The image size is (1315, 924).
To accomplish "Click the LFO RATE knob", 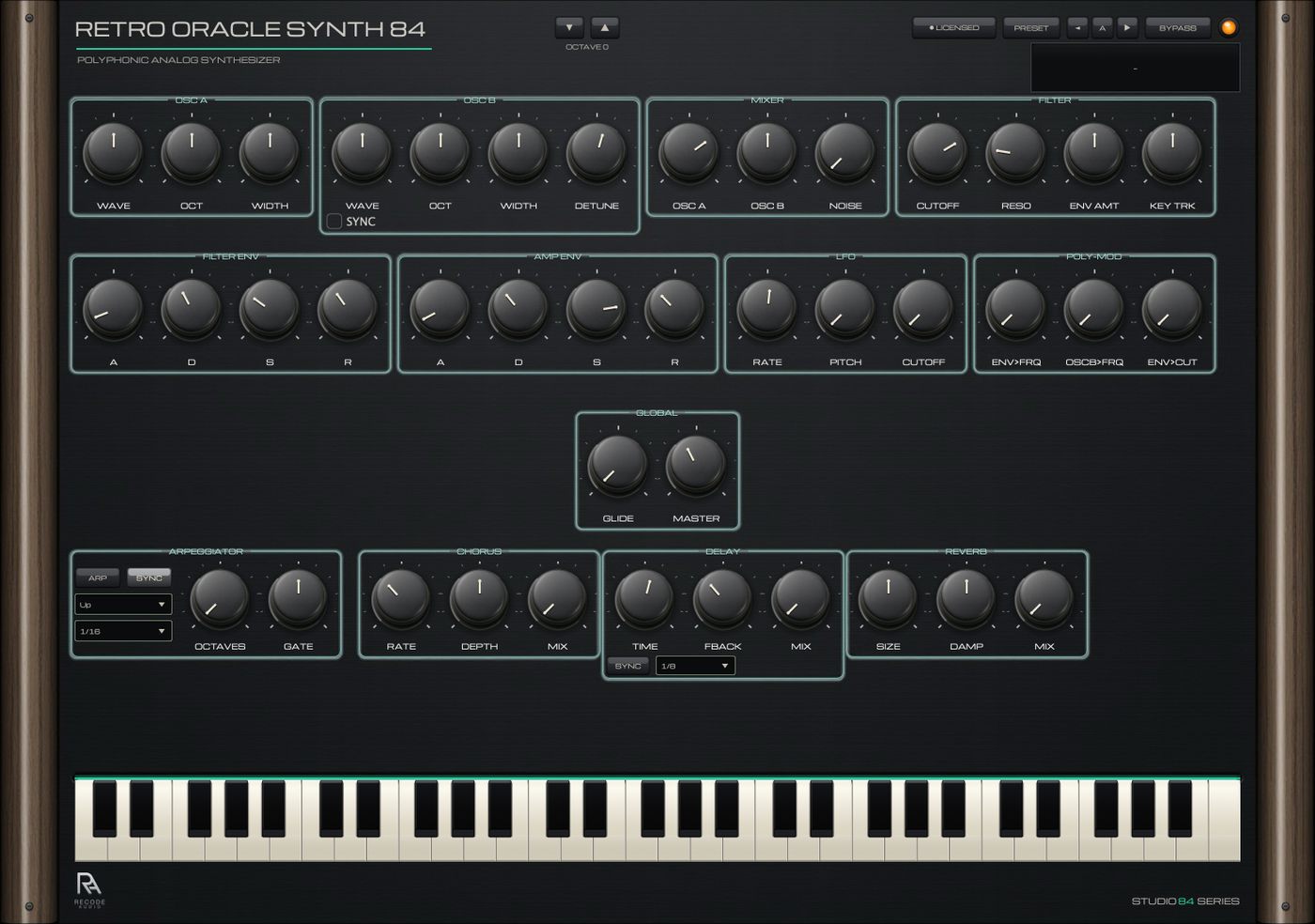I will click(x=767, y=308).
